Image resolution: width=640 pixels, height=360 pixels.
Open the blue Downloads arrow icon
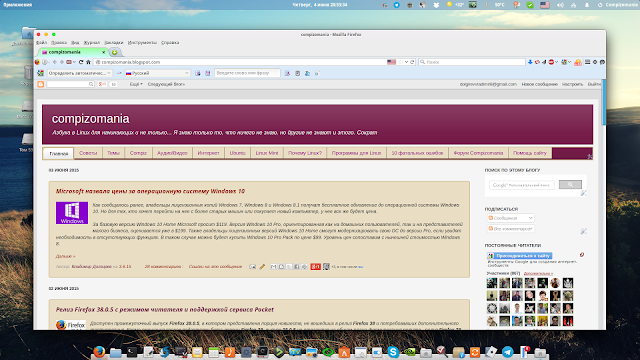coord(530,62)
